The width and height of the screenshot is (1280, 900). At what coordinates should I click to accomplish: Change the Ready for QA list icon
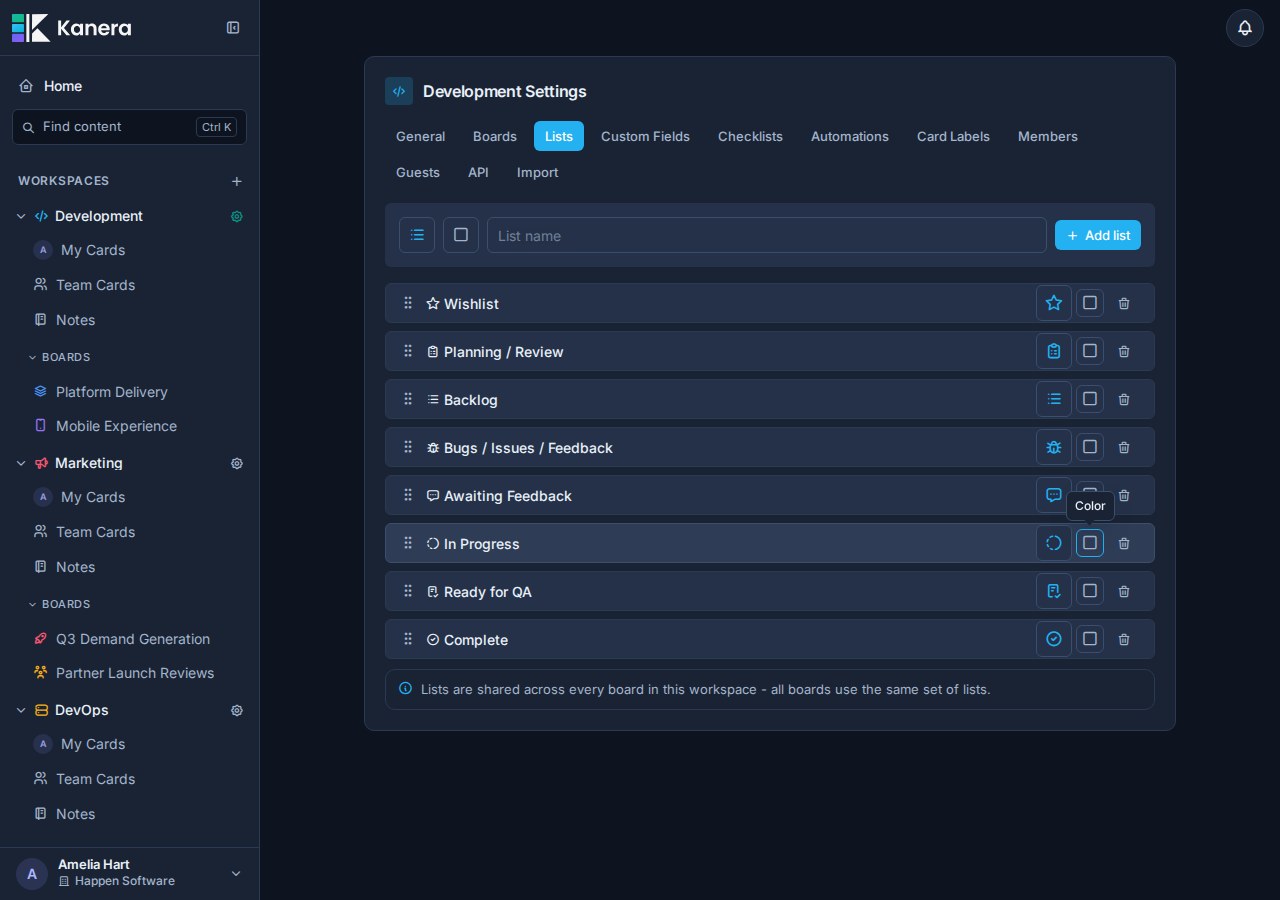tap(1054, 591)
